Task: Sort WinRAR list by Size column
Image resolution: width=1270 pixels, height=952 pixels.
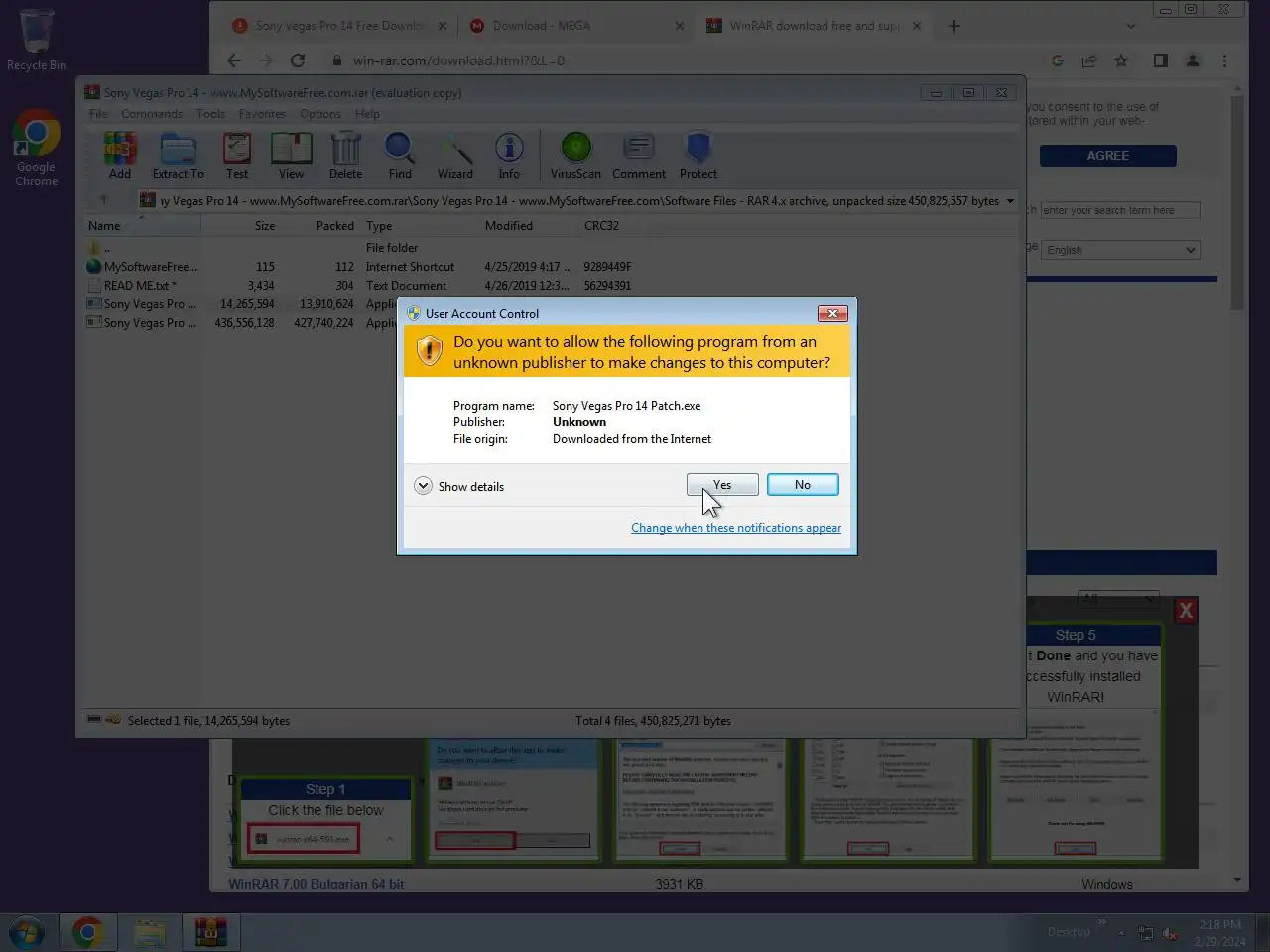Action: pos(240,226)
